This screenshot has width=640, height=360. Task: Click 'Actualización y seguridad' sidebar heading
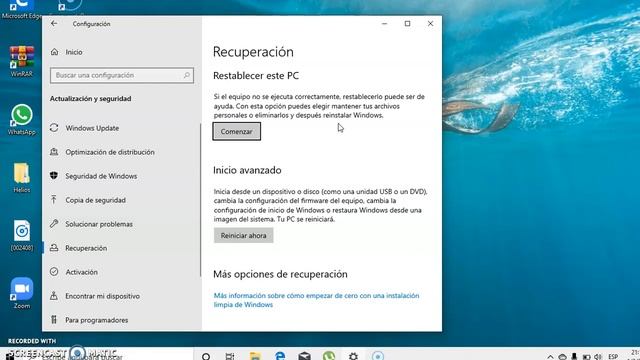[91, 98]
